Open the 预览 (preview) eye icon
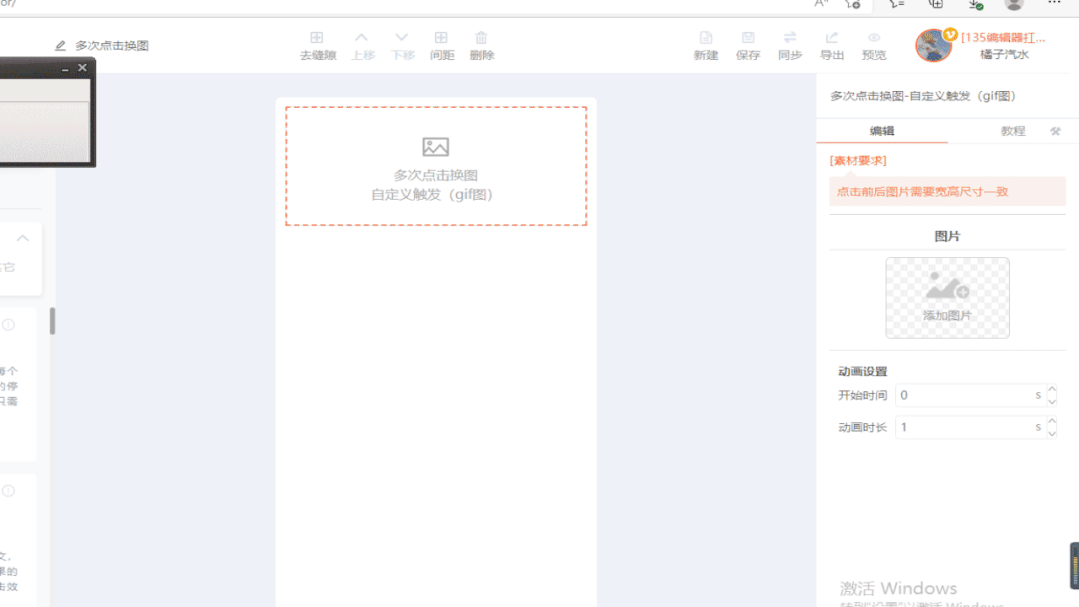This screenshot has height=607, width=1079. (874, 39)
